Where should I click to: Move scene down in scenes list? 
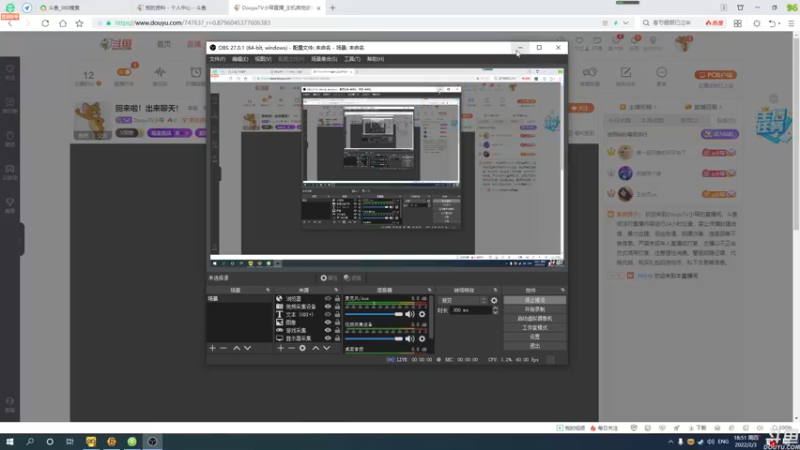(x=247, y=348)
